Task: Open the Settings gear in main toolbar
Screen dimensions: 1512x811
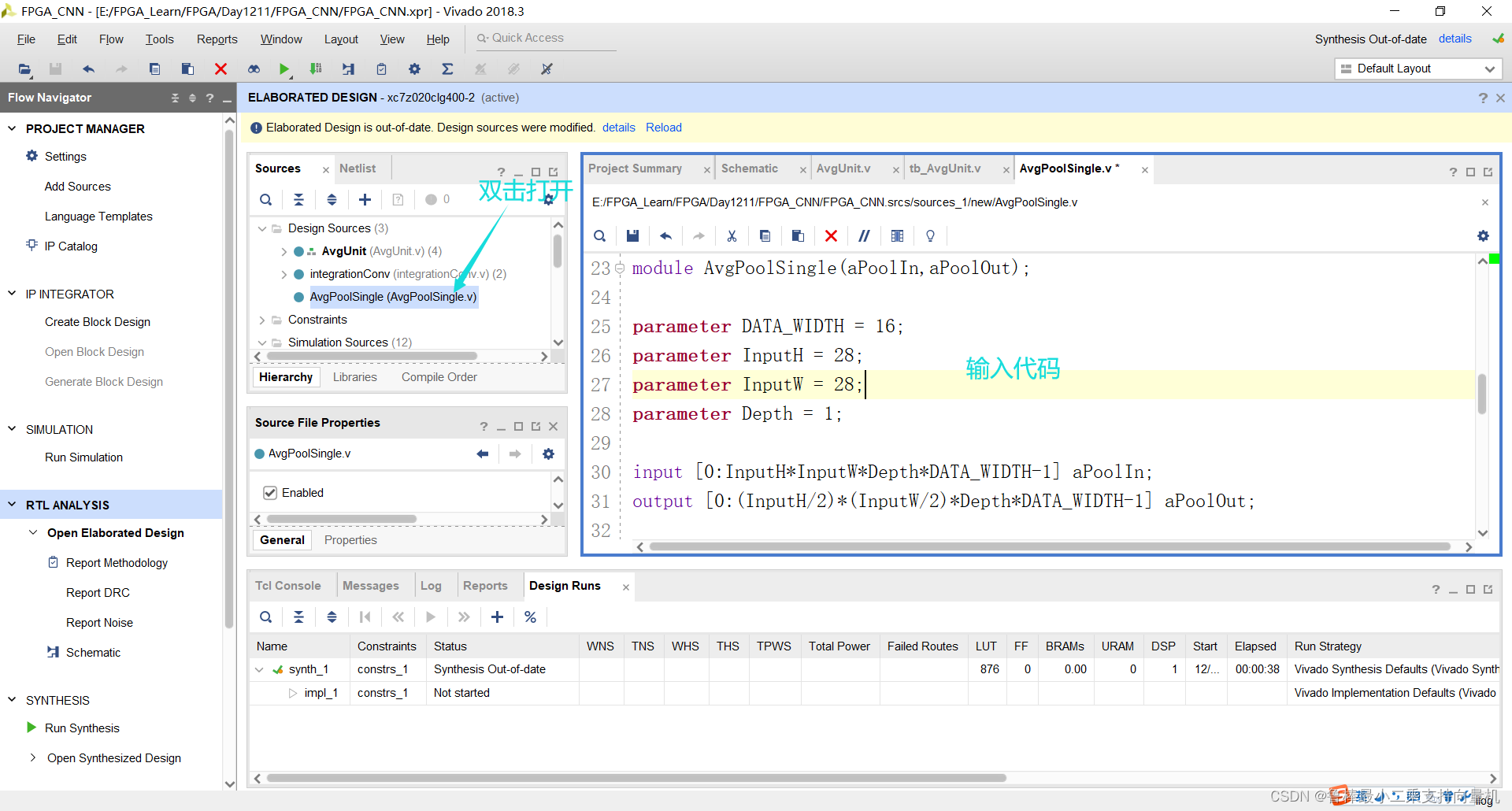Action: click(414, 69)
